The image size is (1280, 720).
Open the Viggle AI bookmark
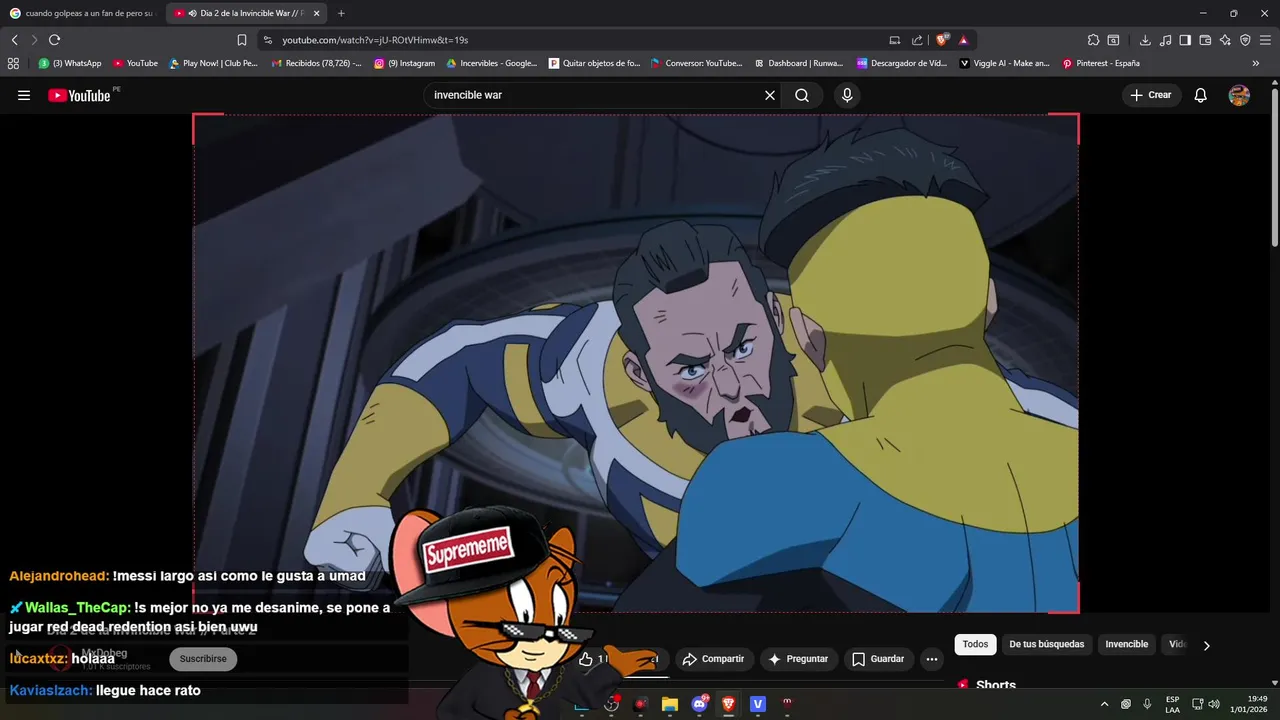click(x=1005, y=63)
